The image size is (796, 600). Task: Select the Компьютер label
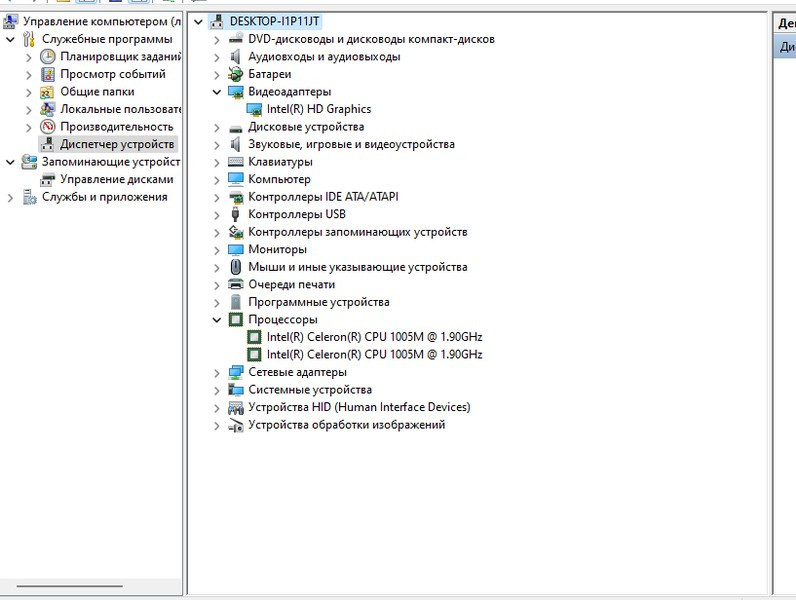(279, 179)
